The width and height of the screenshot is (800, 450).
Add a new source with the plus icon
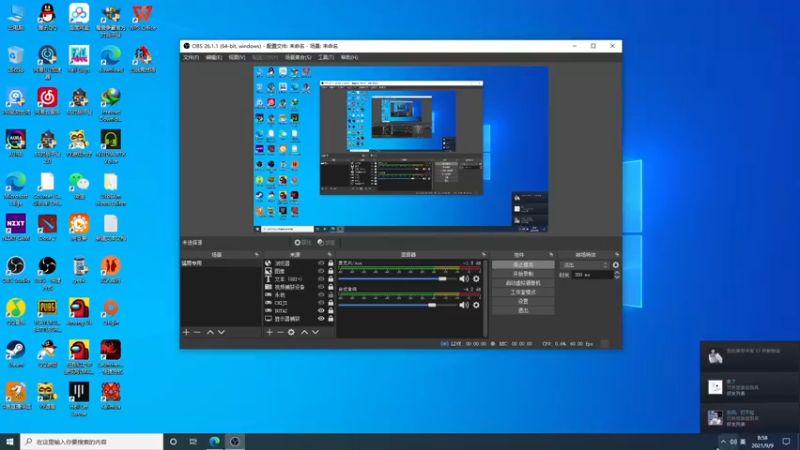pyautogui.click(x=269, y=332)
